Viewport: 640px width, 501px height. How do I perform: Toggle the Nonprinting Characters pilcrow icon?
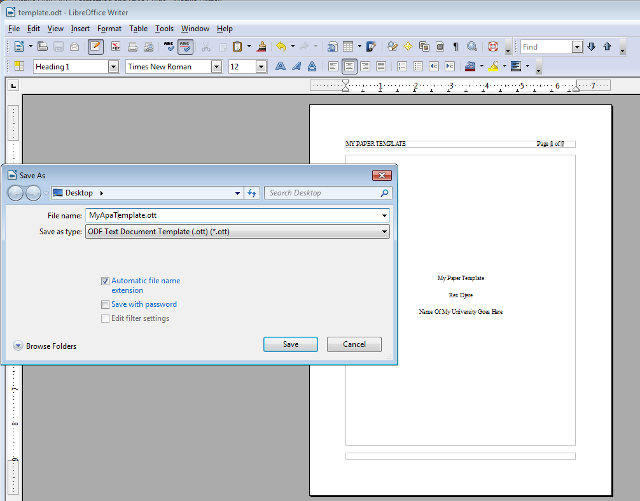[x=456, y=47]
